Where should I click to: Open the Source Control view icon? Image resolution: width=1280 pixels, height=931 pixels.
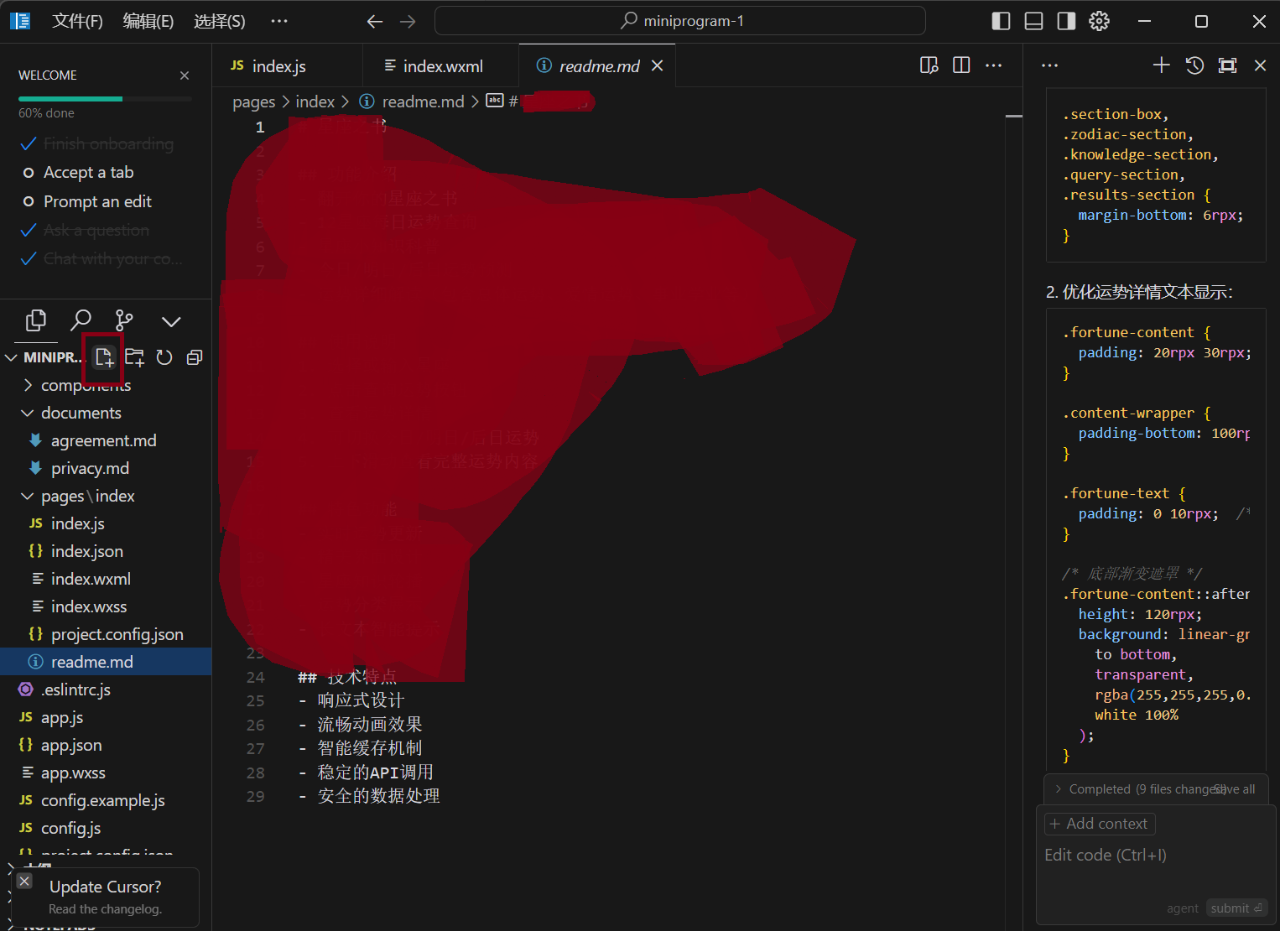124,320
